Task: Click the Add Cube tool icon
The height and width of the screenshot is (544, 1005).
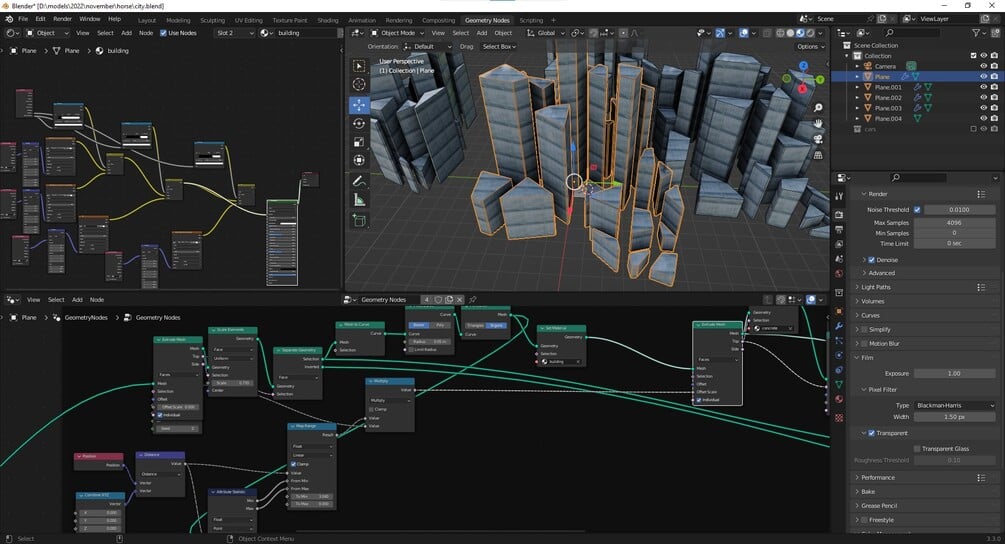Action: [x=359, y=221]
